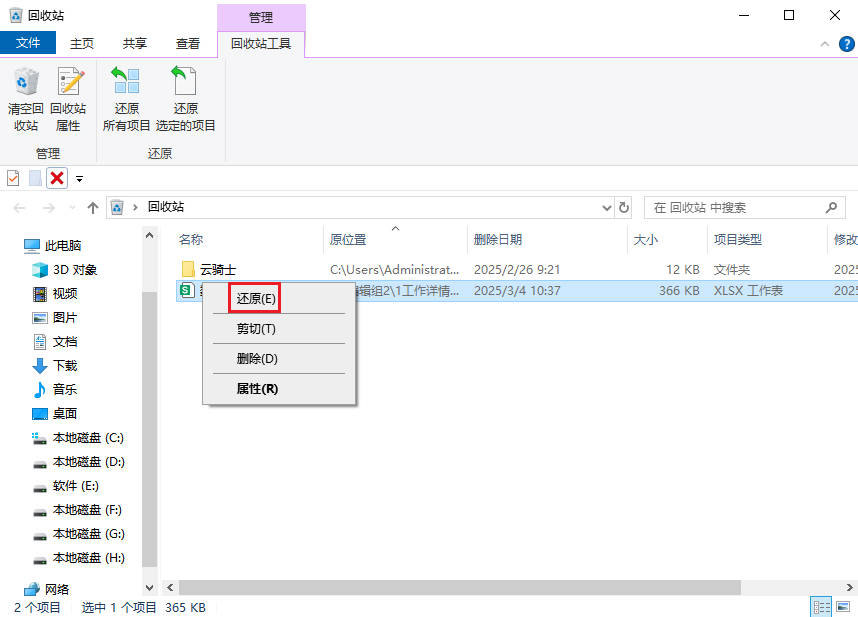Switch to details view in status bar

(821, 607)
